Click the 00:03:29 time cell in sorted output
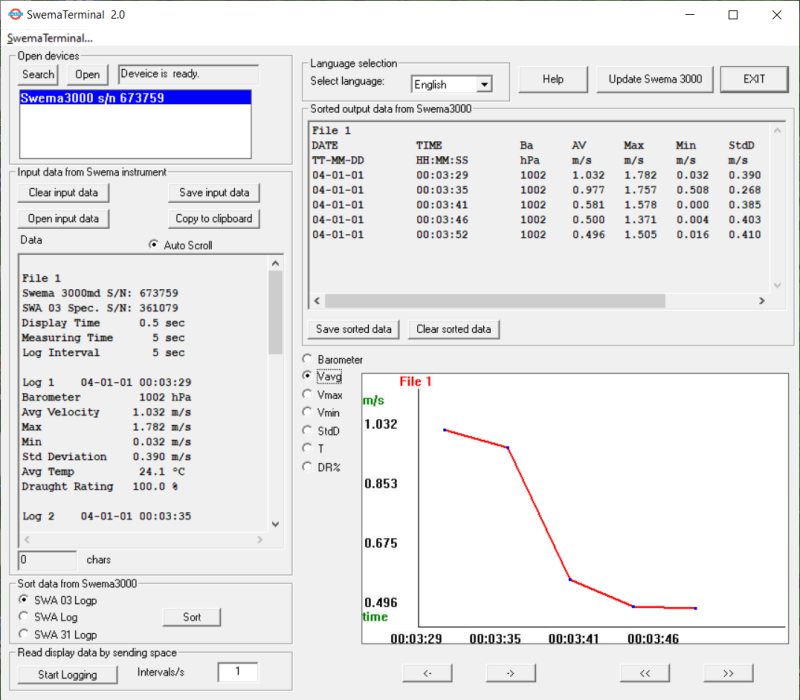 (442, 176)
